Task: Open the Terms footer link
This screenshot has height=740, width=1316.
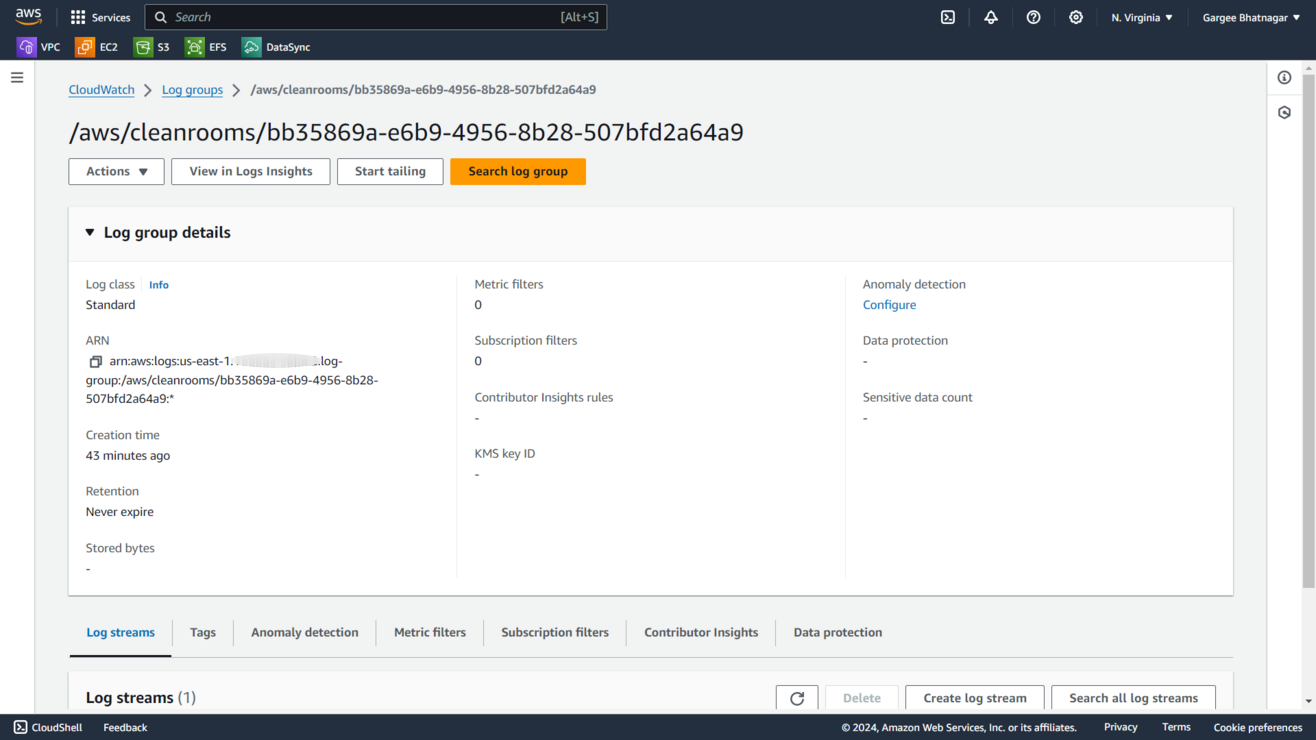Action: pos(1176,727)
